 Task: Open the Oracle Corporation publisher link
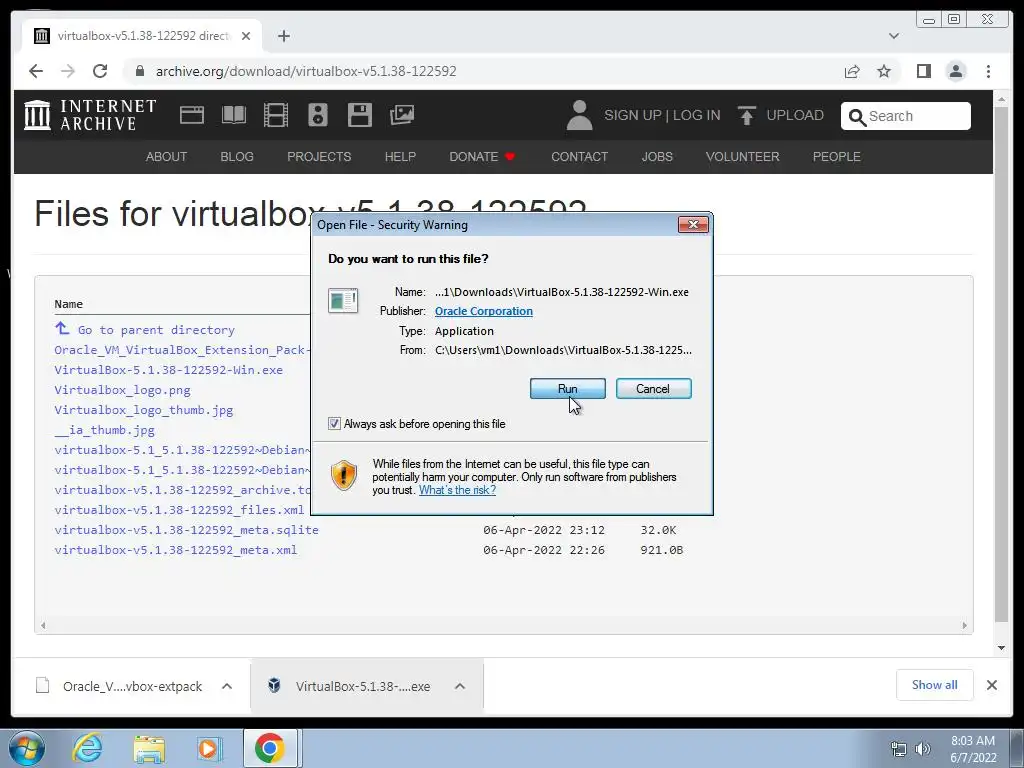tap(483, 311)
